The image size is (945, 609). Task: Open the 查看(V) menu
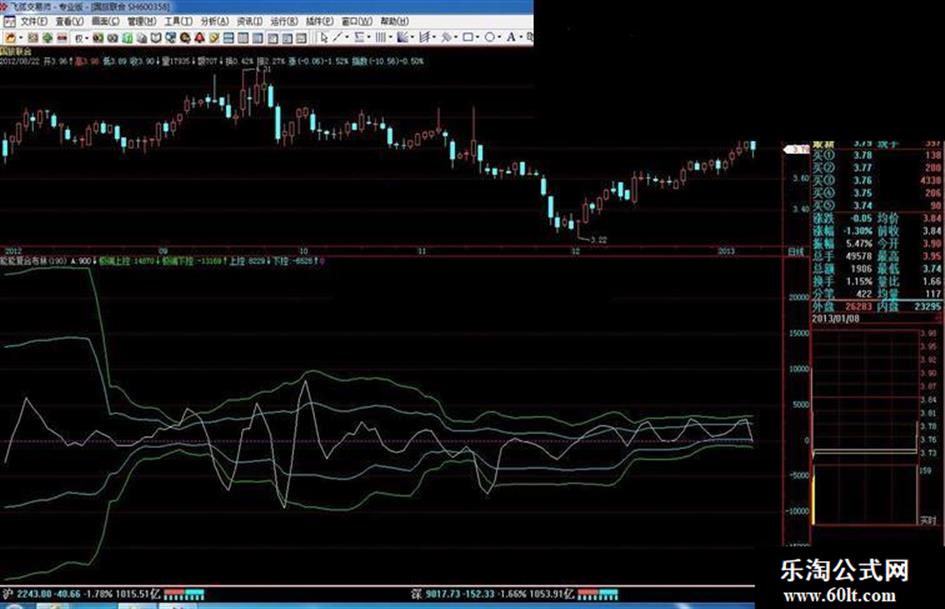click(69, 22)
